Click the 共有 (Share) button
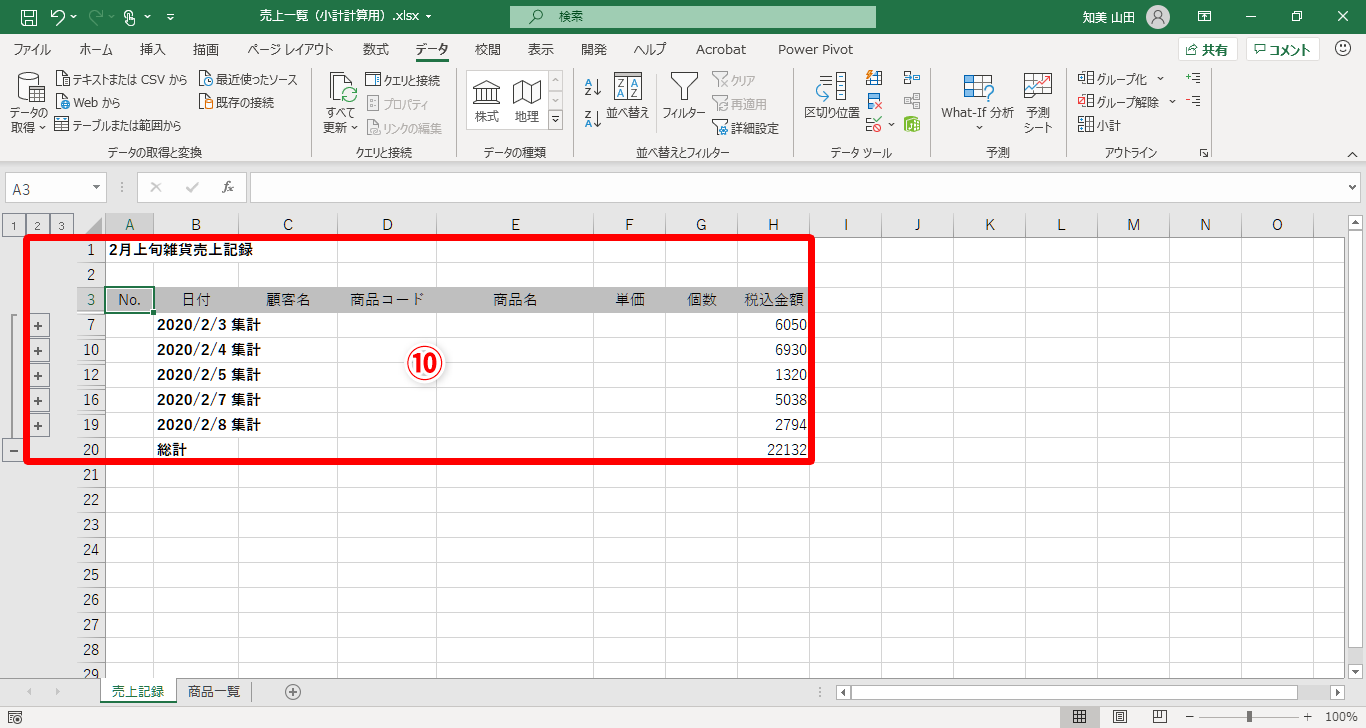Screen dimensions: 1366x728 (1208, 50)
